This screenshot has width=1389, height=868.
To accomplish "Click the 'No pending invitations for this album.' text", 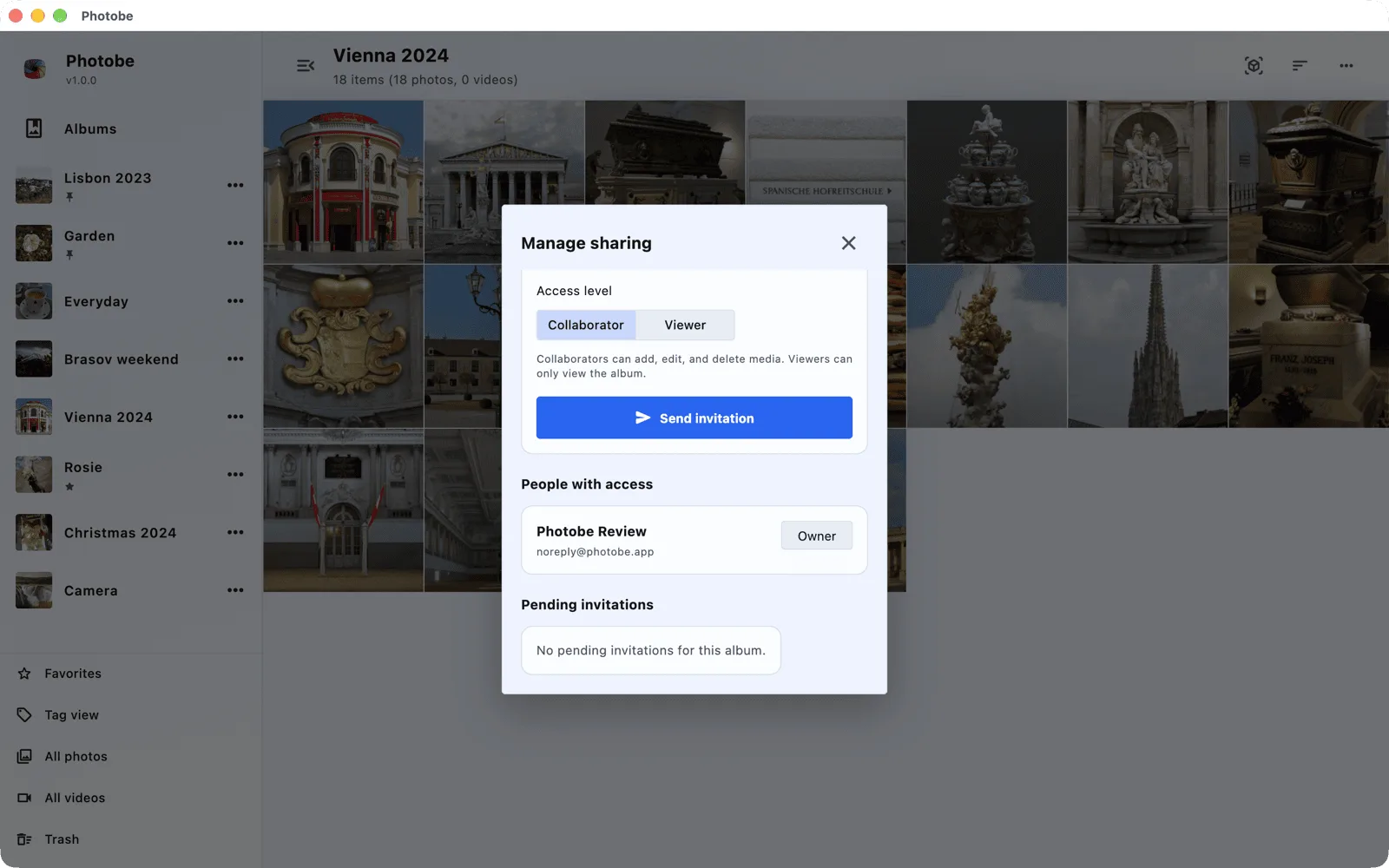I will (651, 650).
